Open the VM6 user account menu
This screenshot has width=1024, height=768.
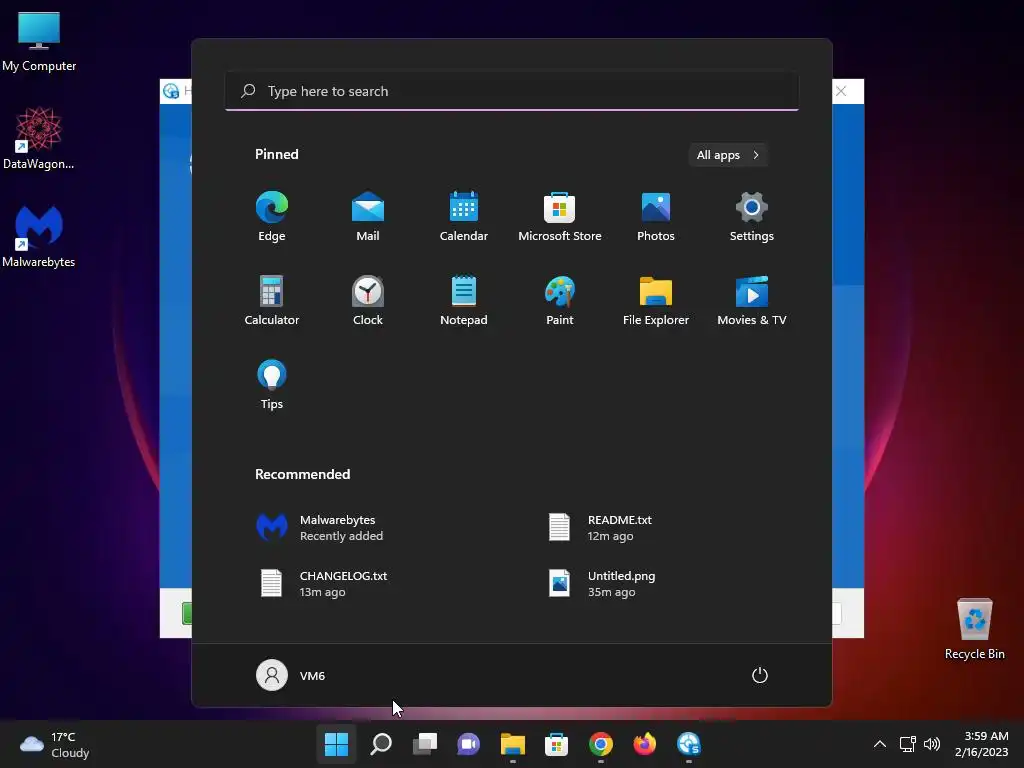[291, 675]
